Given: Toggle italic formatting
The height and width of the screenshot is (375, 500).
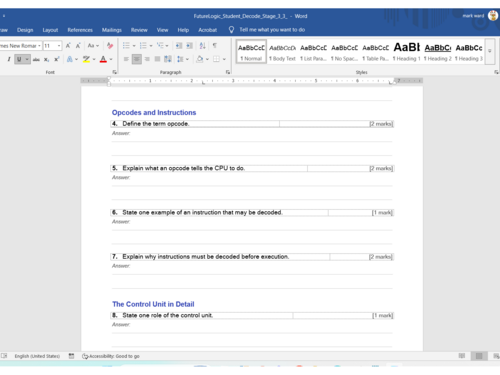Looking at the screenshot, I should pos(9,59).
